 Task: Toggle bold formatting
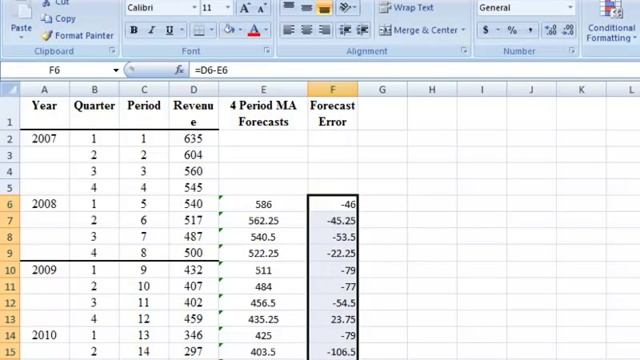pos(134,30)
